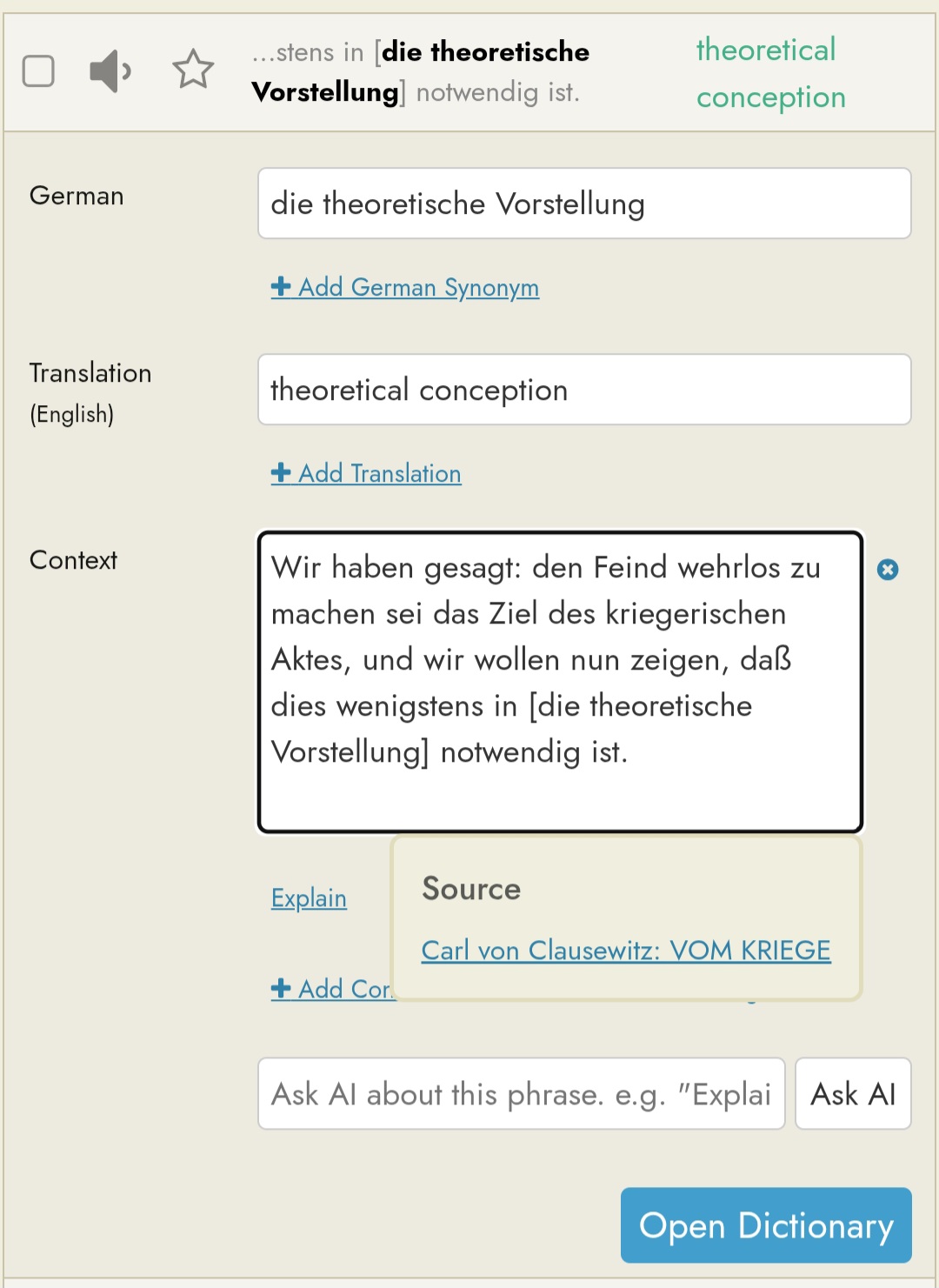Screen dimensions: 939x1288
Task: Click the plus icon beside Add Context
Action: (281, 988)
